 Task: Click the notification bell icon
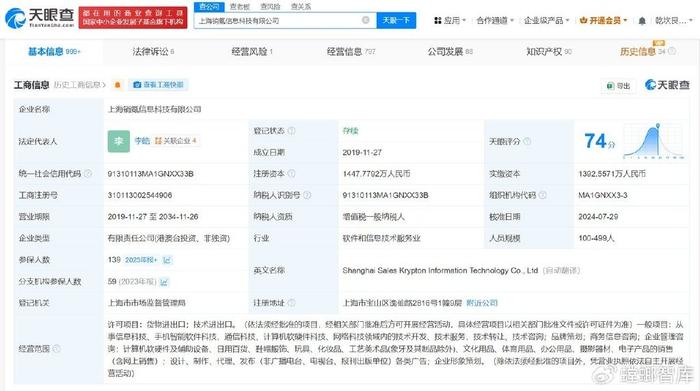[642, 21]
